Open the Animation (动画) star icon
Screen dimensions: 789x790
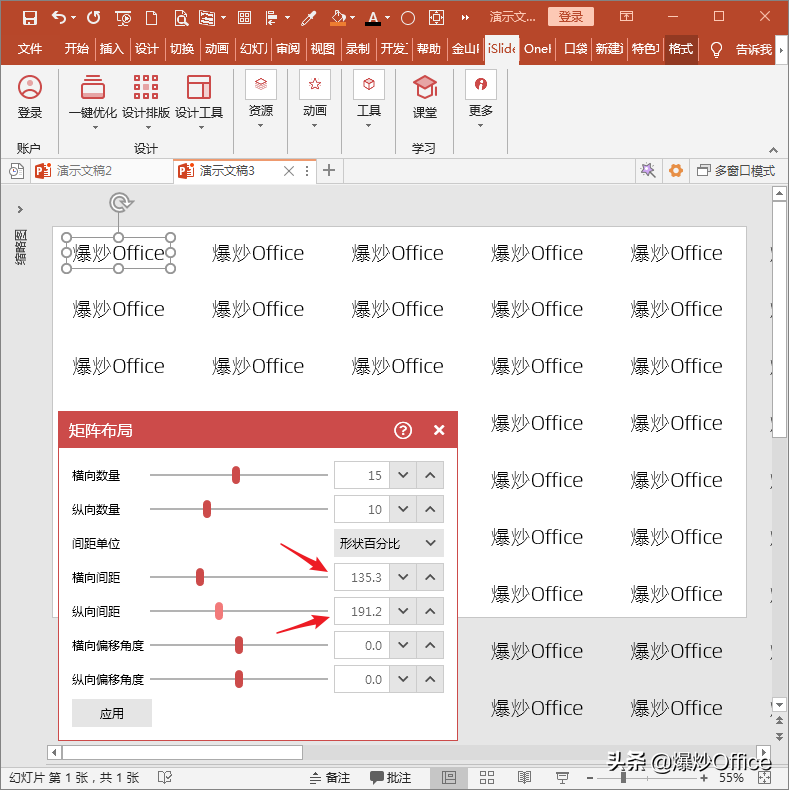(315, 84)
